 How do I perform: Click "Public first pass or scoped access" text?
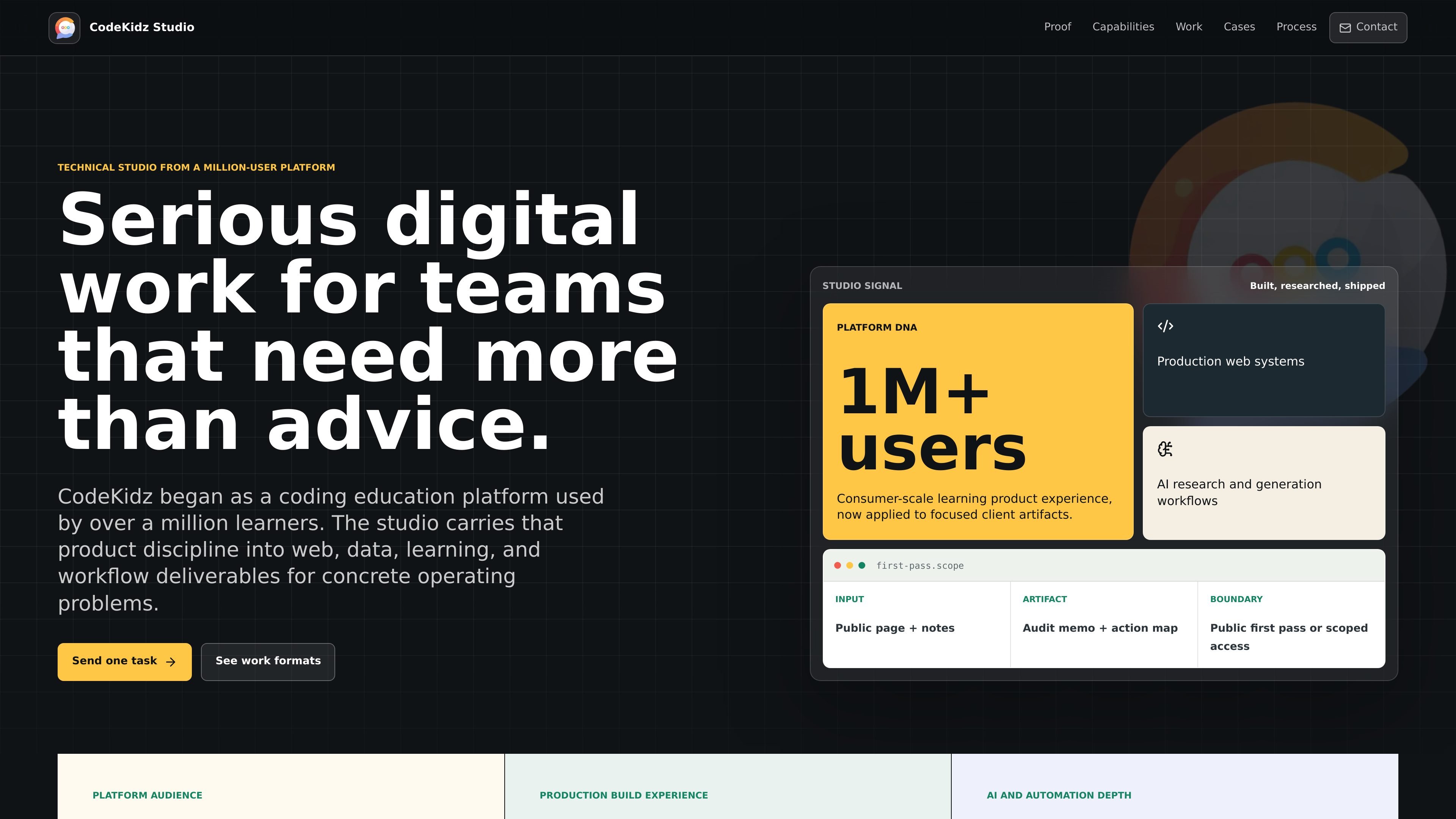1289,637
